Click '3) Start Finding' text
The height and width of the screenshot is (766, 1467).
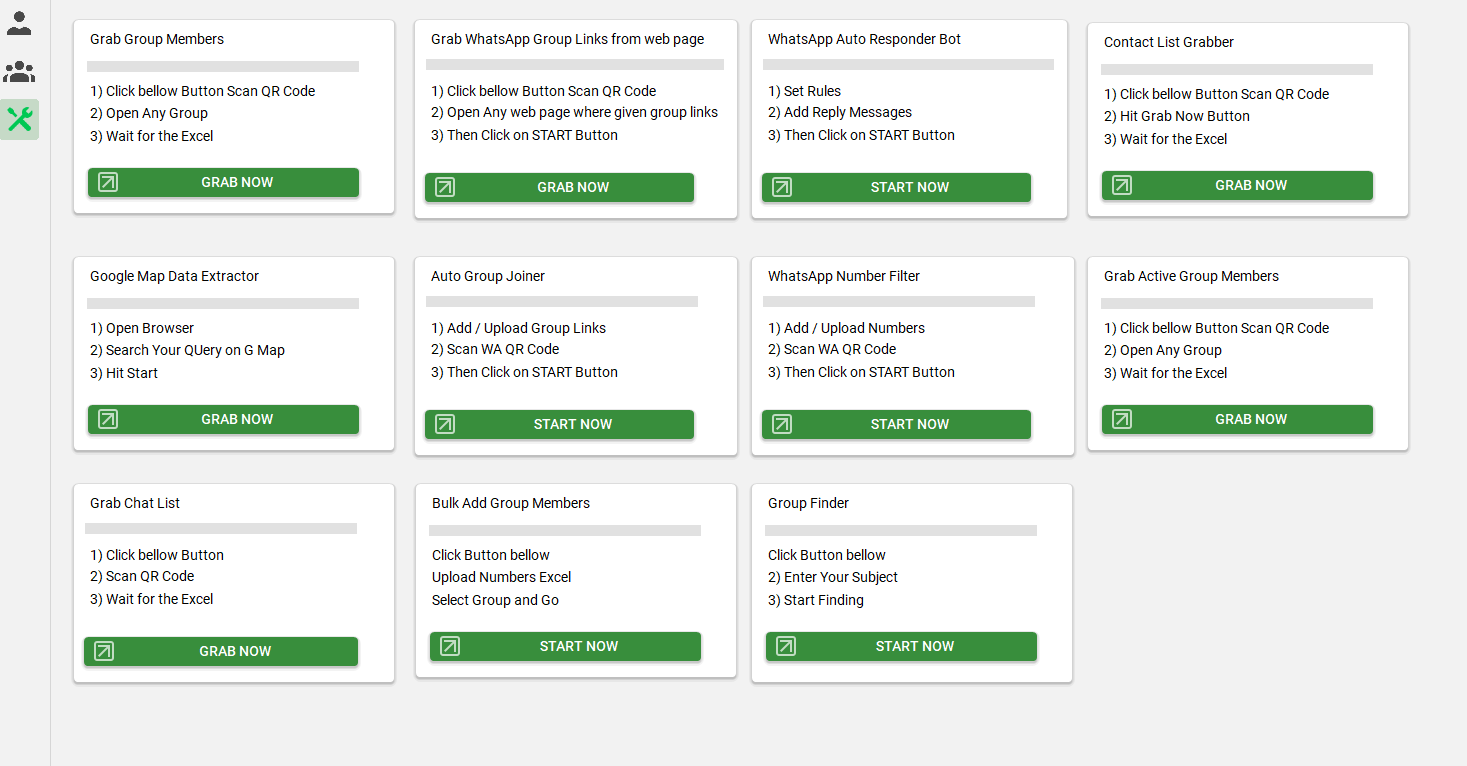(x=816, y=600)
